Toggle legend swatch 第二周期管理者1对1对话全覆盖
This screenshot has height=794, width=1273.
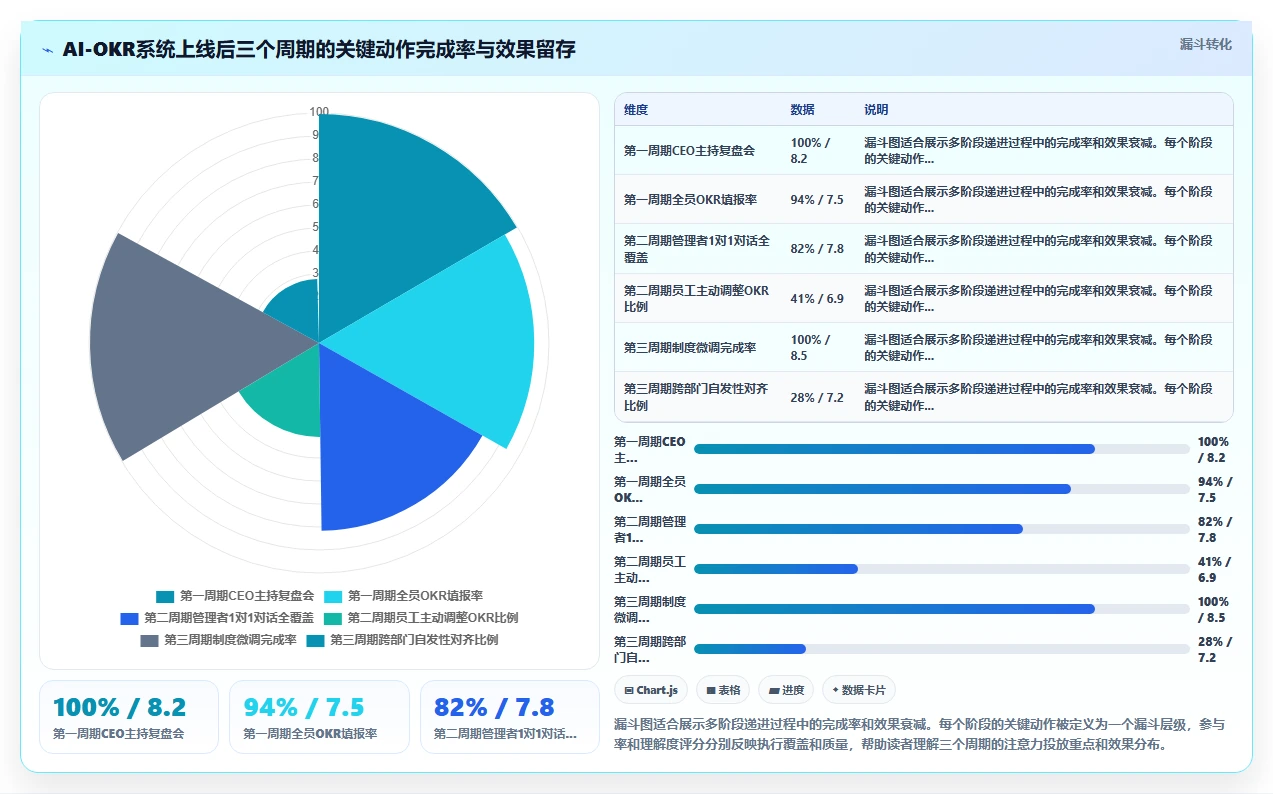point(129,618)
